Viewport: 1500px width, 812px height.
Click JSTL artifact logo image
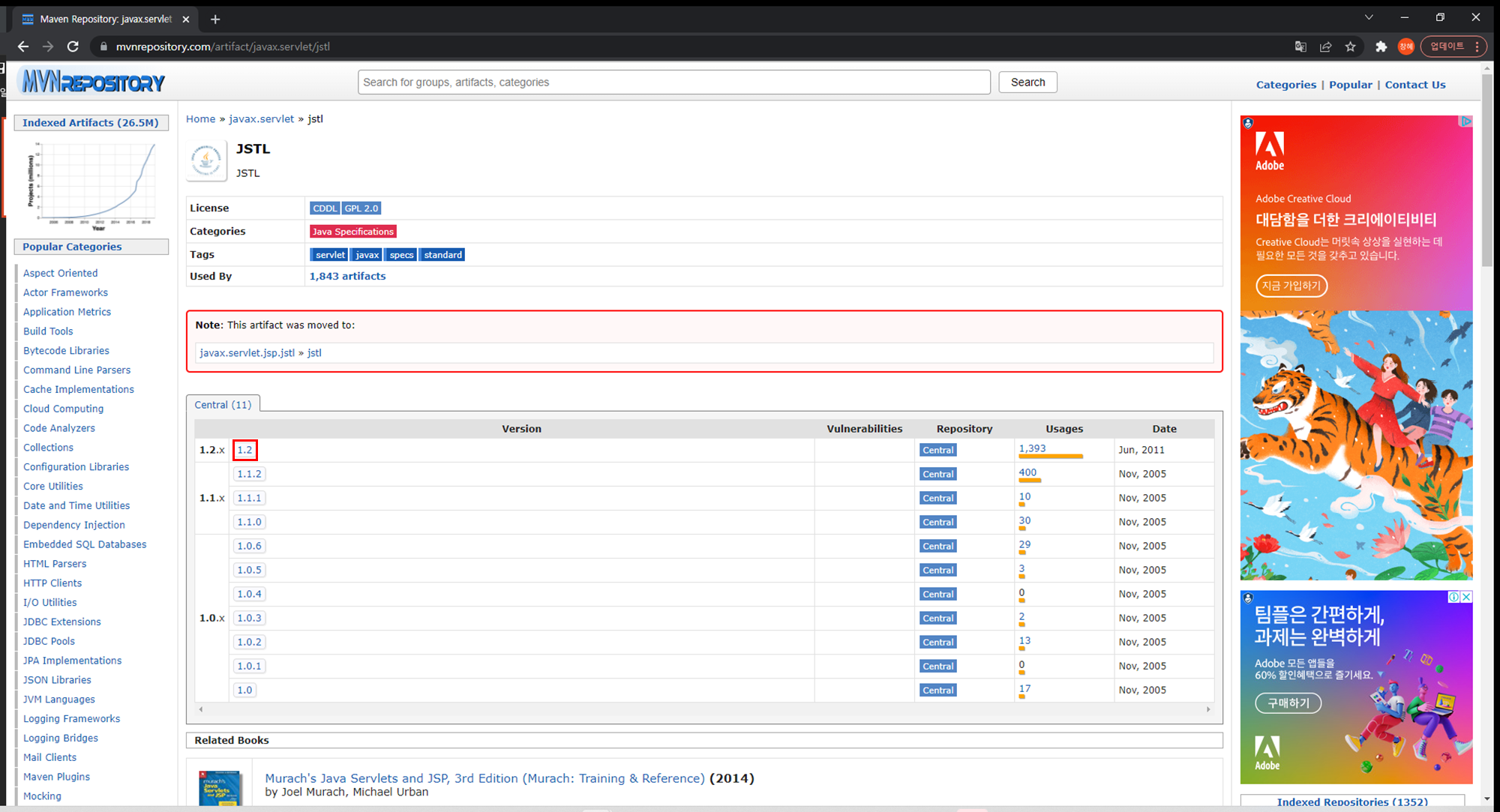click(x=206, y=160)
